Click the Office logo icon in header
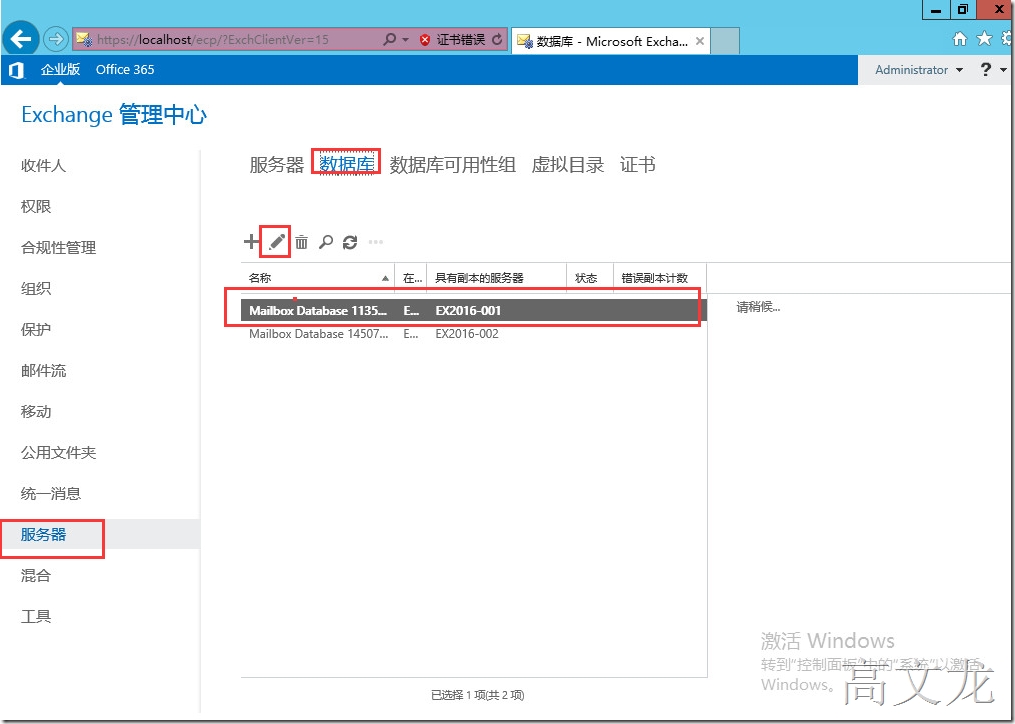 [x=16, y=70]
